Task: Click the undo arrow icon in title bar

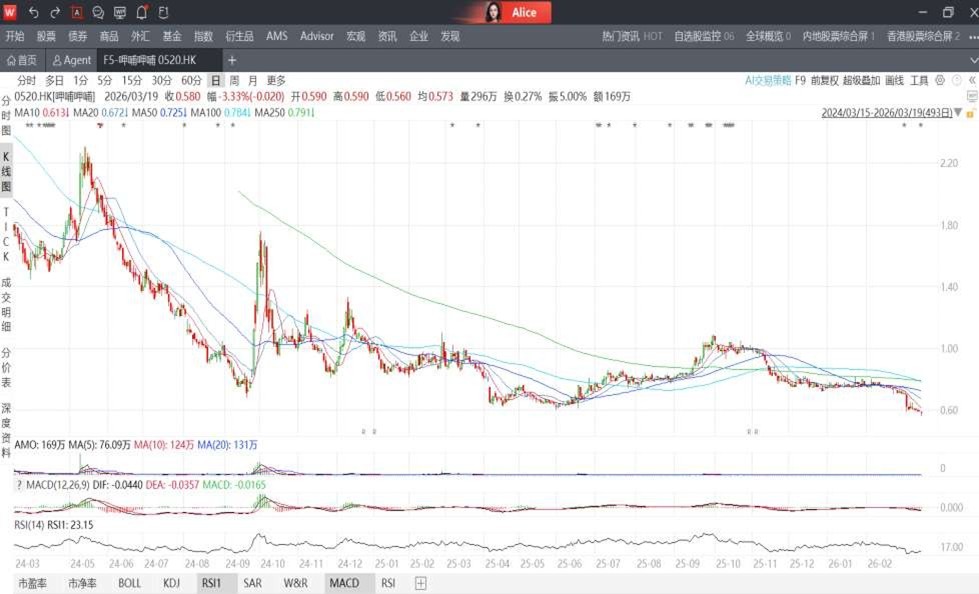Action: [33, 13]
